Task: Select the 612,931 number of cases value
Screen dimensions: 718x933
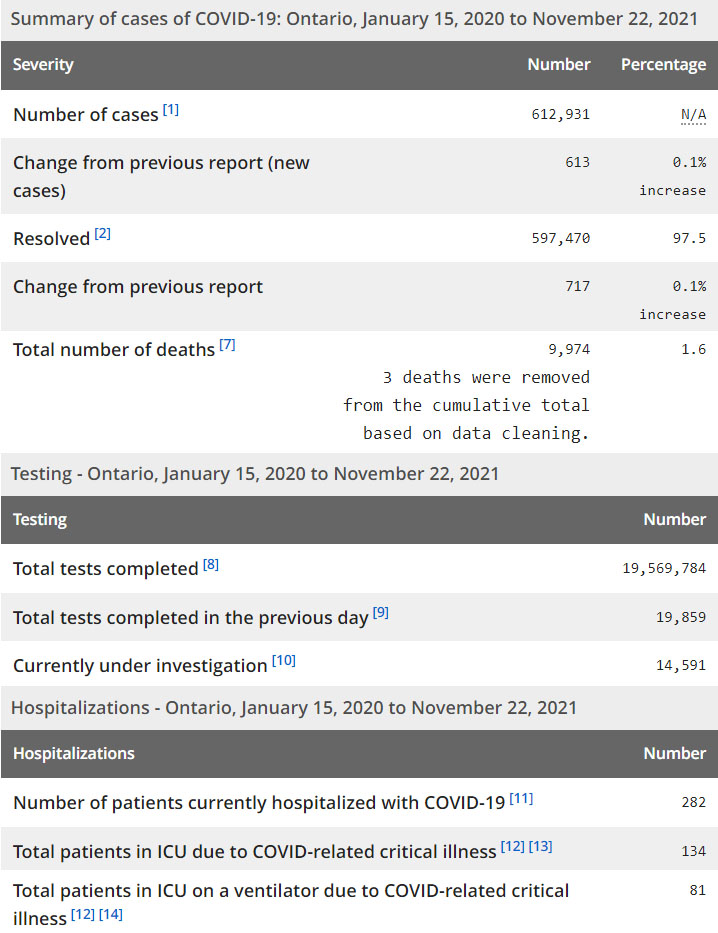Action: (x=560, y=114)
